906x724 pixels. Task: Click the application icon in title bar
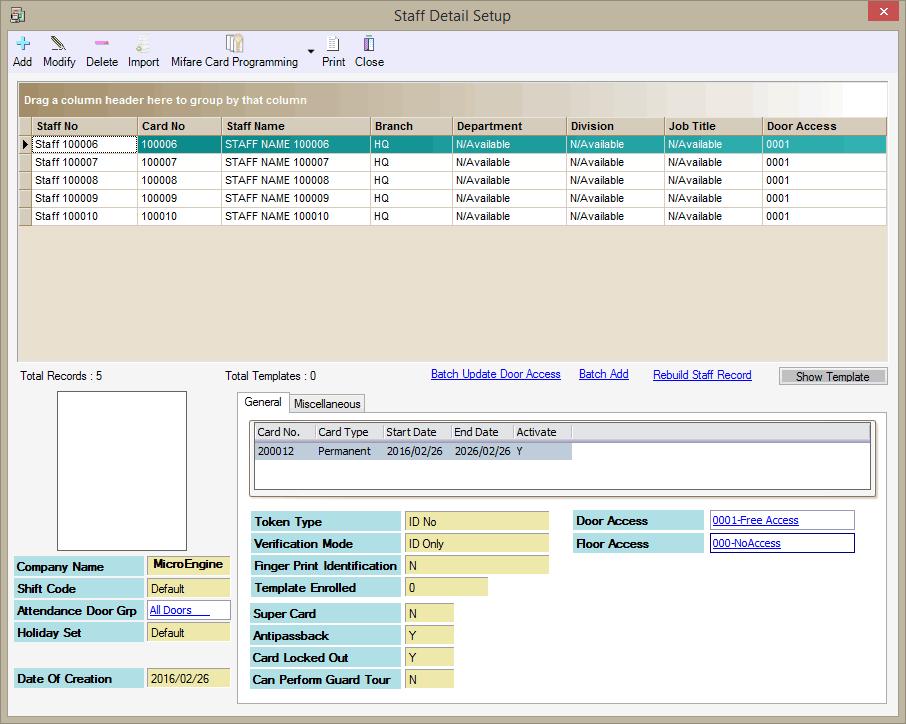coord(17,15)
